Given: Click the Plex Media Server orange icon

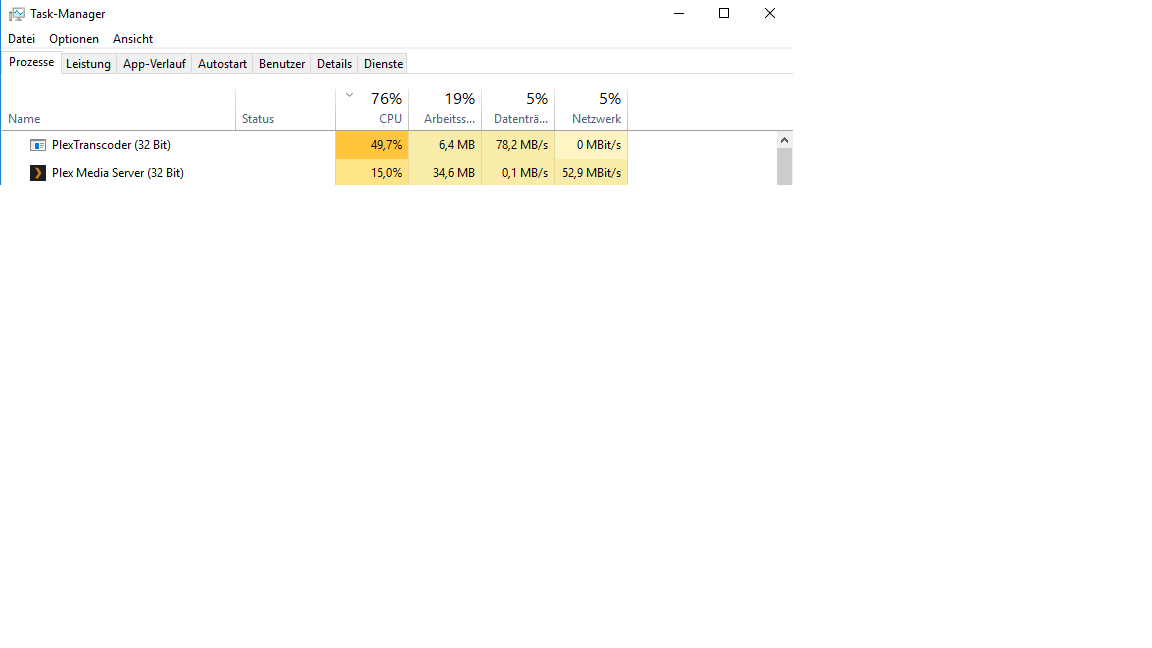Looking at the screenshot, I should pyautogui.click(x=37, y=173).
